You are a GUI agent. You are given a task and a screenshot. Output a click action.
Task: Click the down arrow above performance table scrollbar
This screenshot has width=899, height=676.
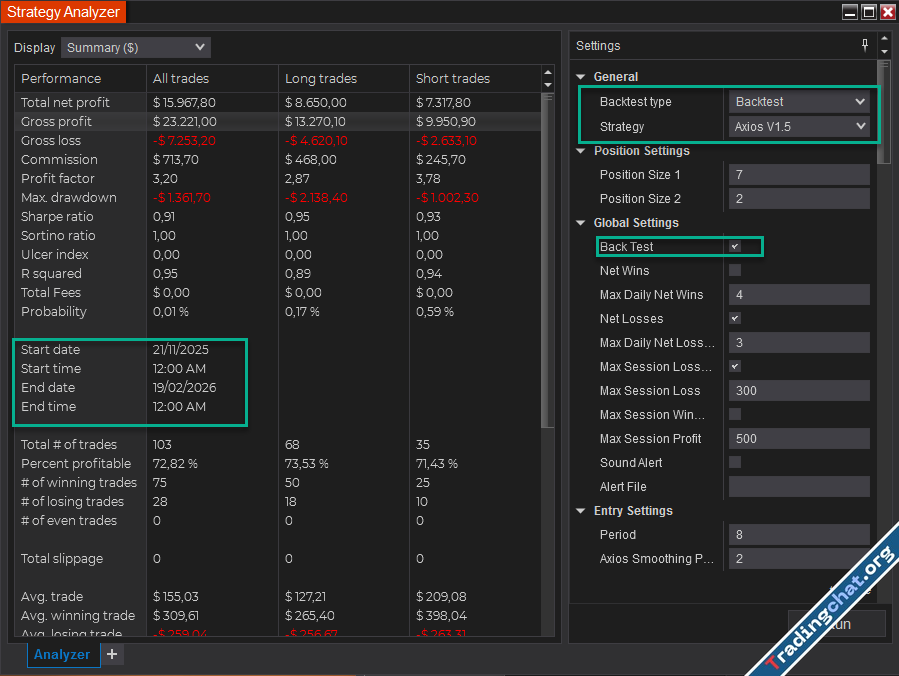coord(547,85)
